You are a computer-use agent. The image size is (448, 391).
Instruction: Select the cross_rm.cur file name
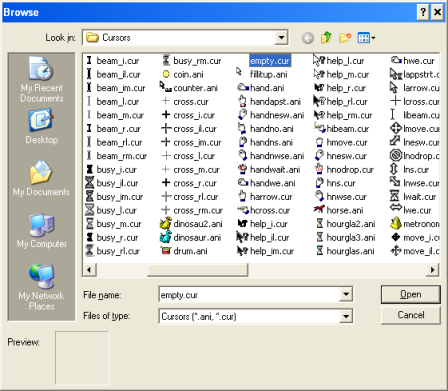pyautogui.click(x=198, y=211)
